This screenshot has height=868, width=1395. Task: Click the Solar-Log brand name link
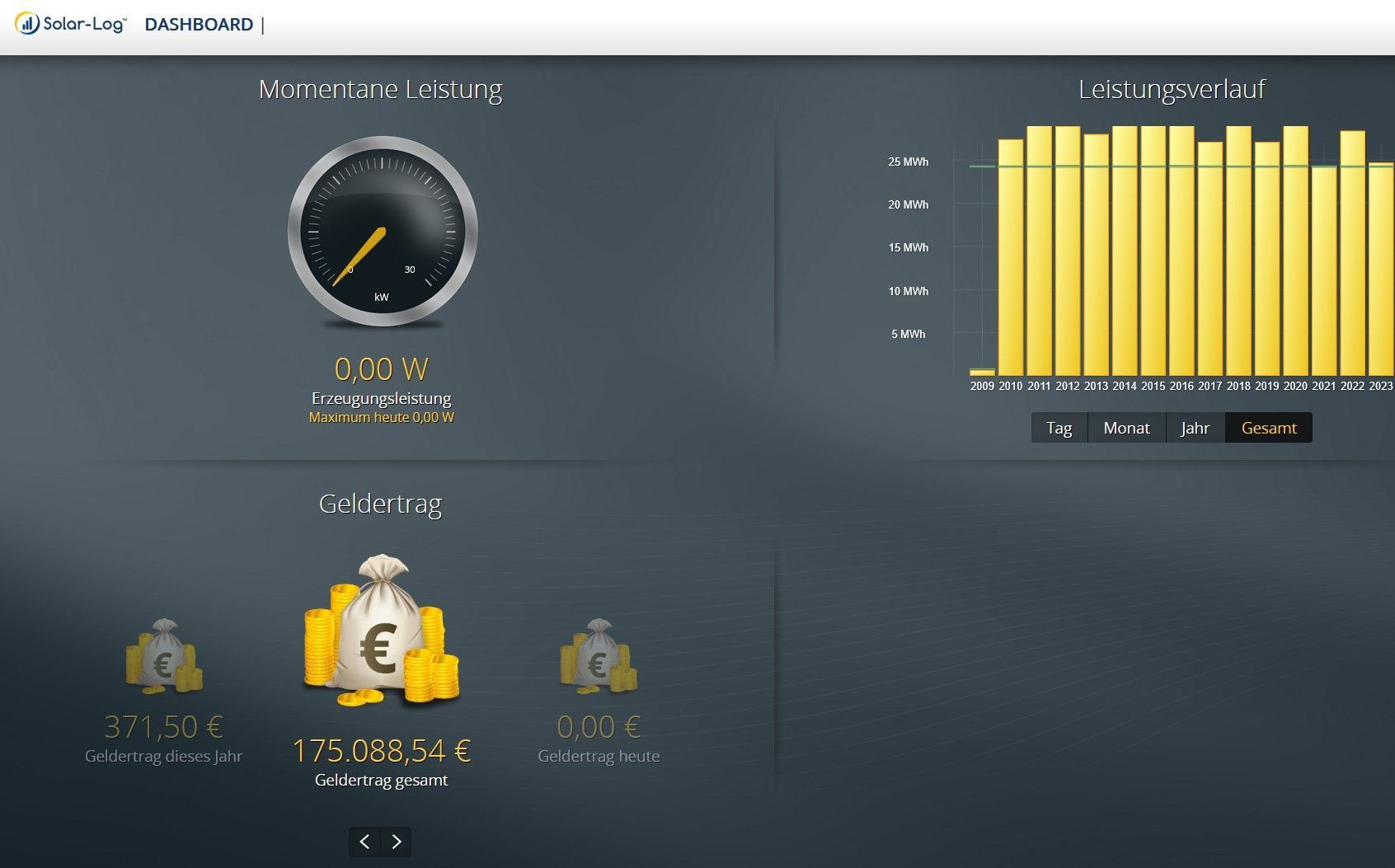(82, 23)
